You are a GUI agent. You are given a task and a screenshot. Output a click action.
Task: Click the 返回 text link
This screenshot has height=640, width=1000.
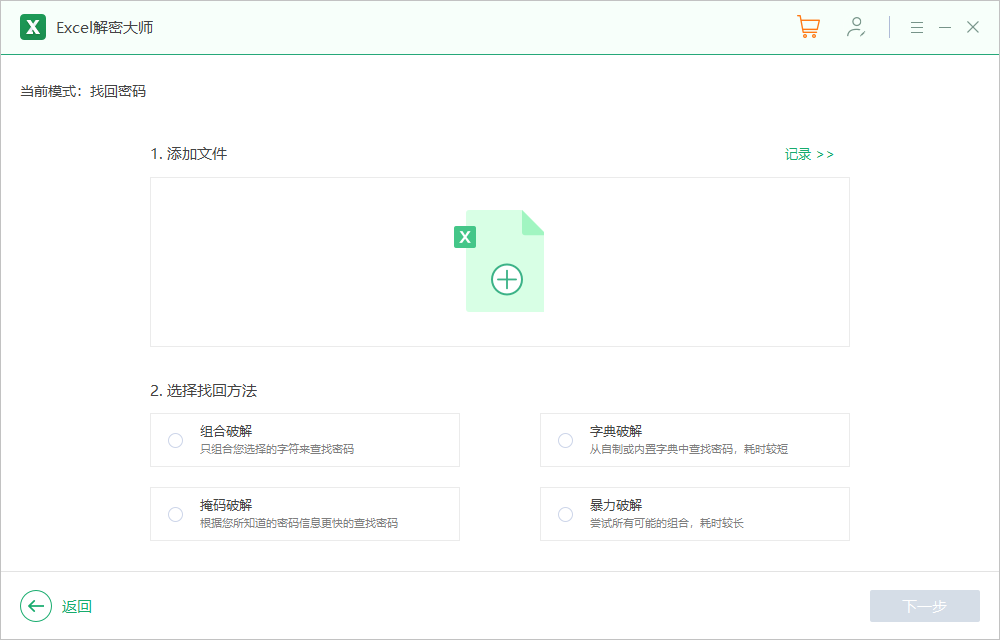click(x=77, y=606)
